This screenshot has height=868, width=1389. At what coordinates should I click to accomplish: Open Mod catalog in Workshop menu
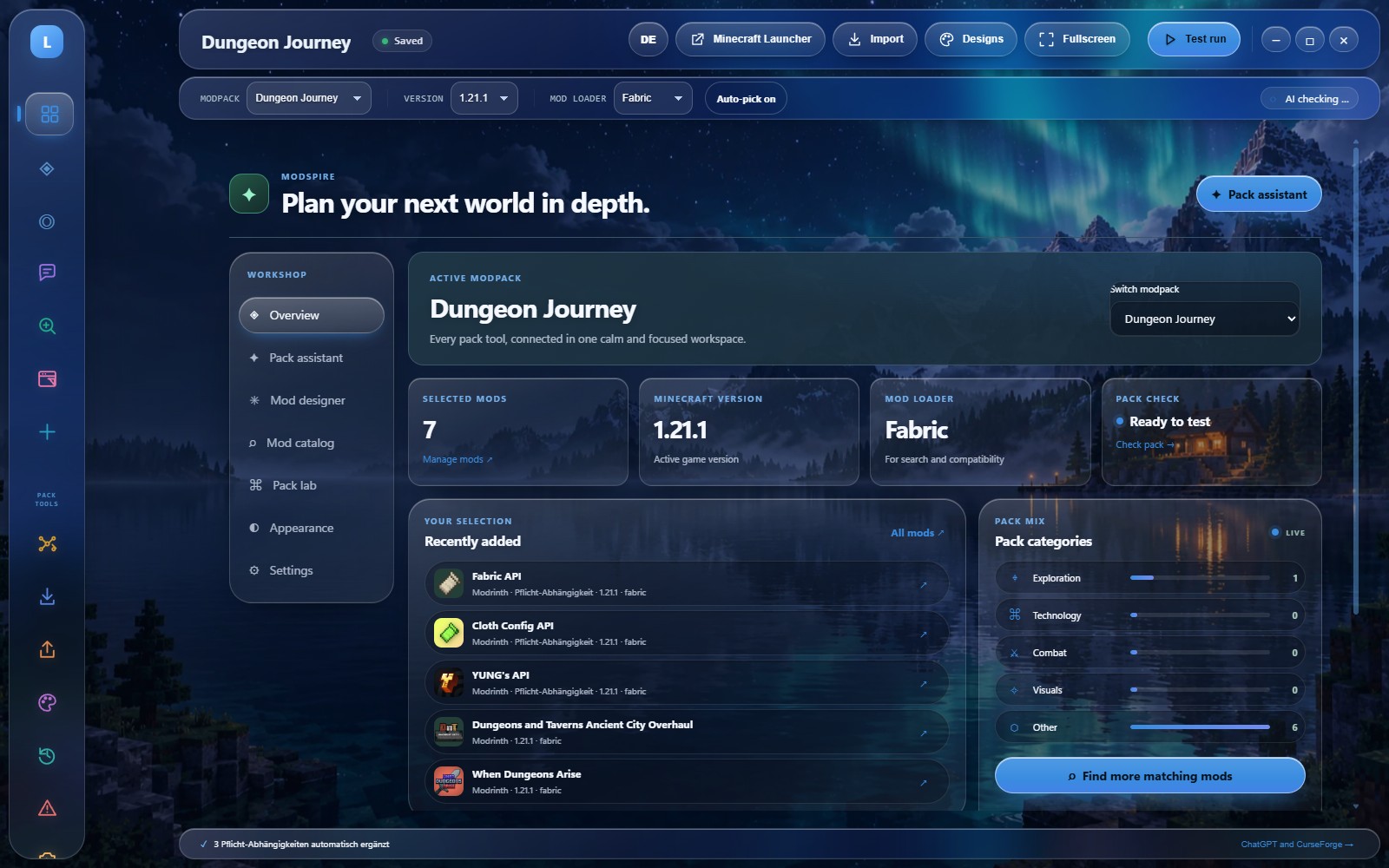(311, 443)
